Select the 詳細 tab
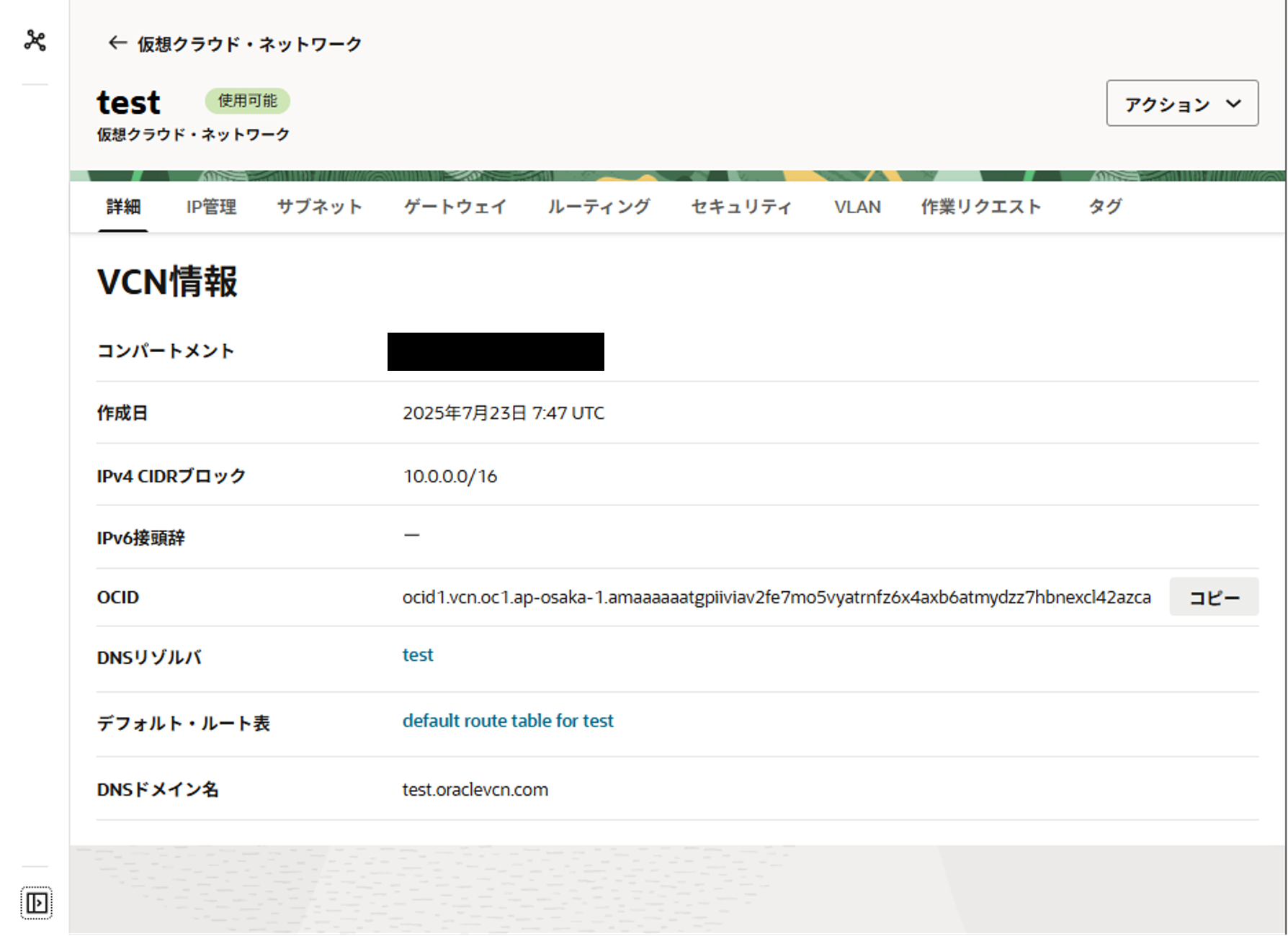 pos(123,207)
